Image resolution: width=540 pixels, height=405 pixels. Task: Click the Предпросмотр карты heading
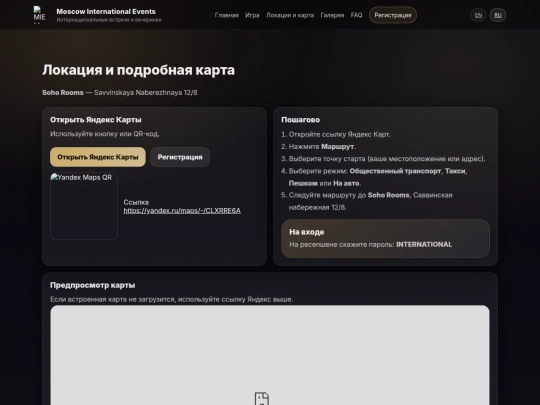(92, 285)
